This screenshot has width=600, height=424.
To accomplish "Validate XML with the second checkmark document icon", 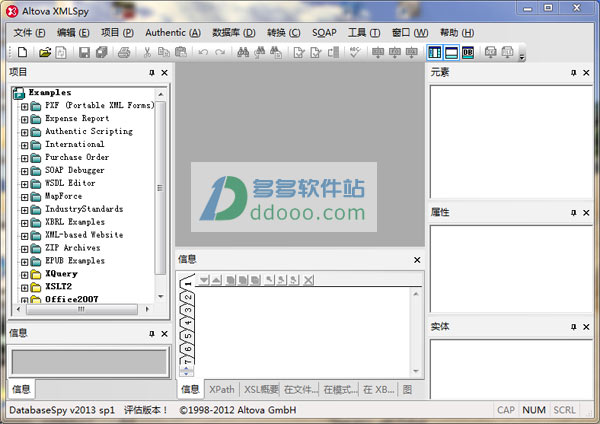I will (x=316, y=52).
